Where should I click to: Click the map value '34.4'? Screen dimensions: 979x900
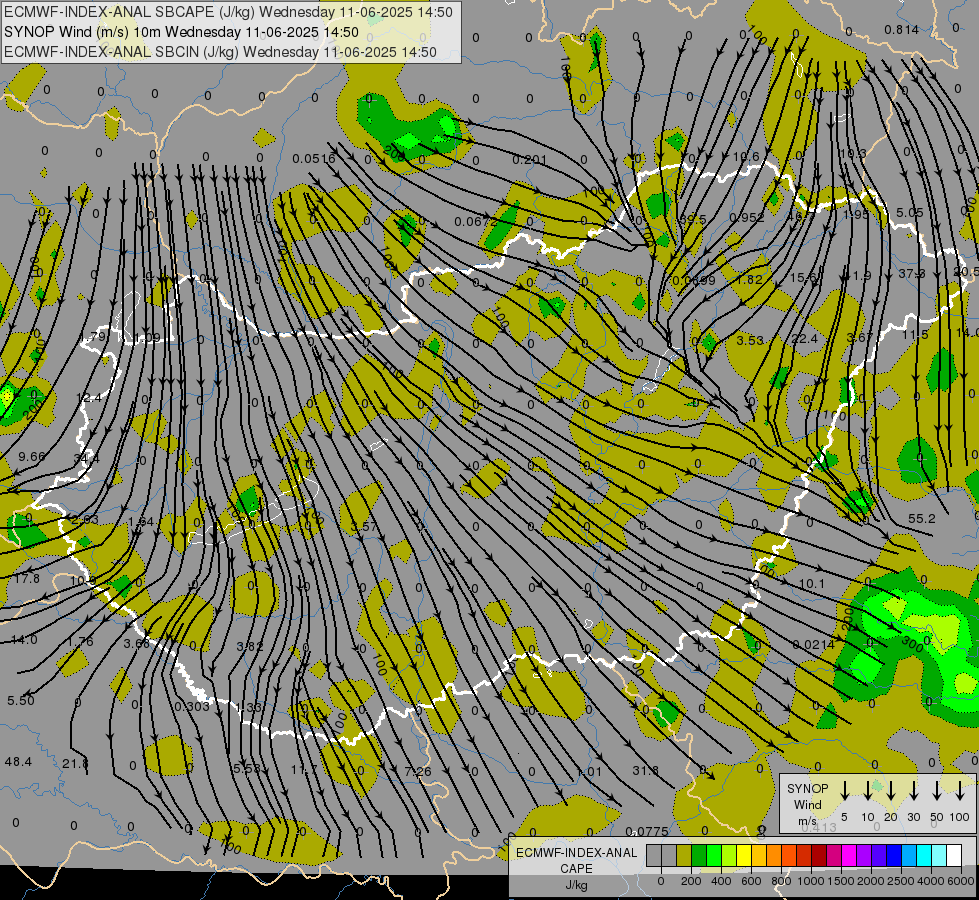pyautogui.click(x=86, y=459)
